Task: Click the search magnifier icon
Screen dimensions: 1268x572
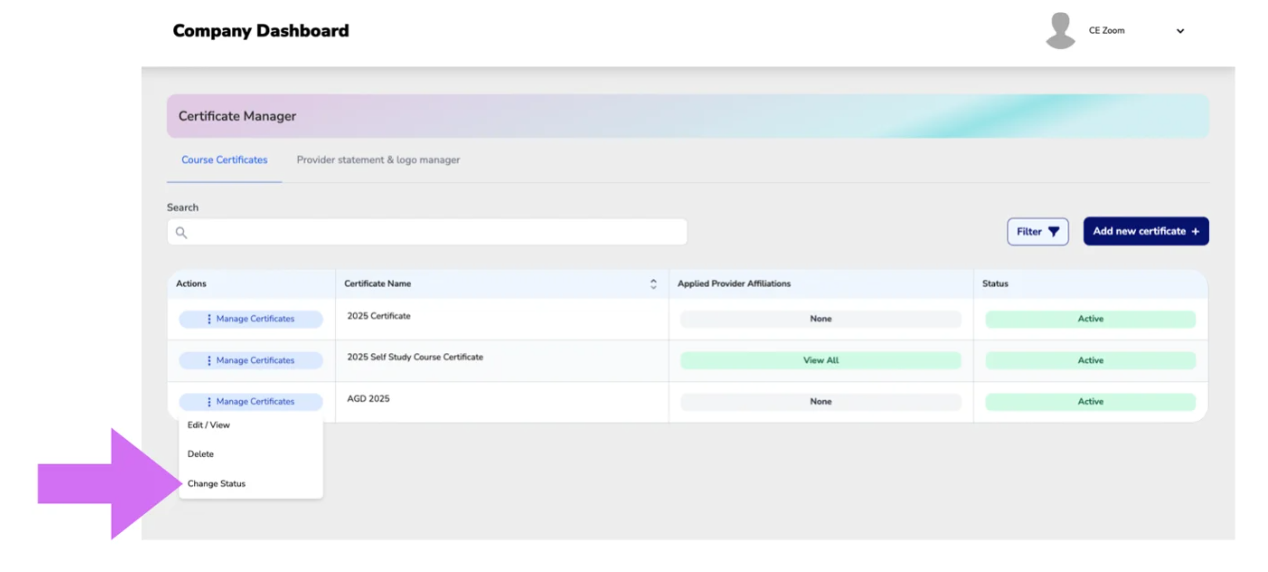Action: coord(181,232)
